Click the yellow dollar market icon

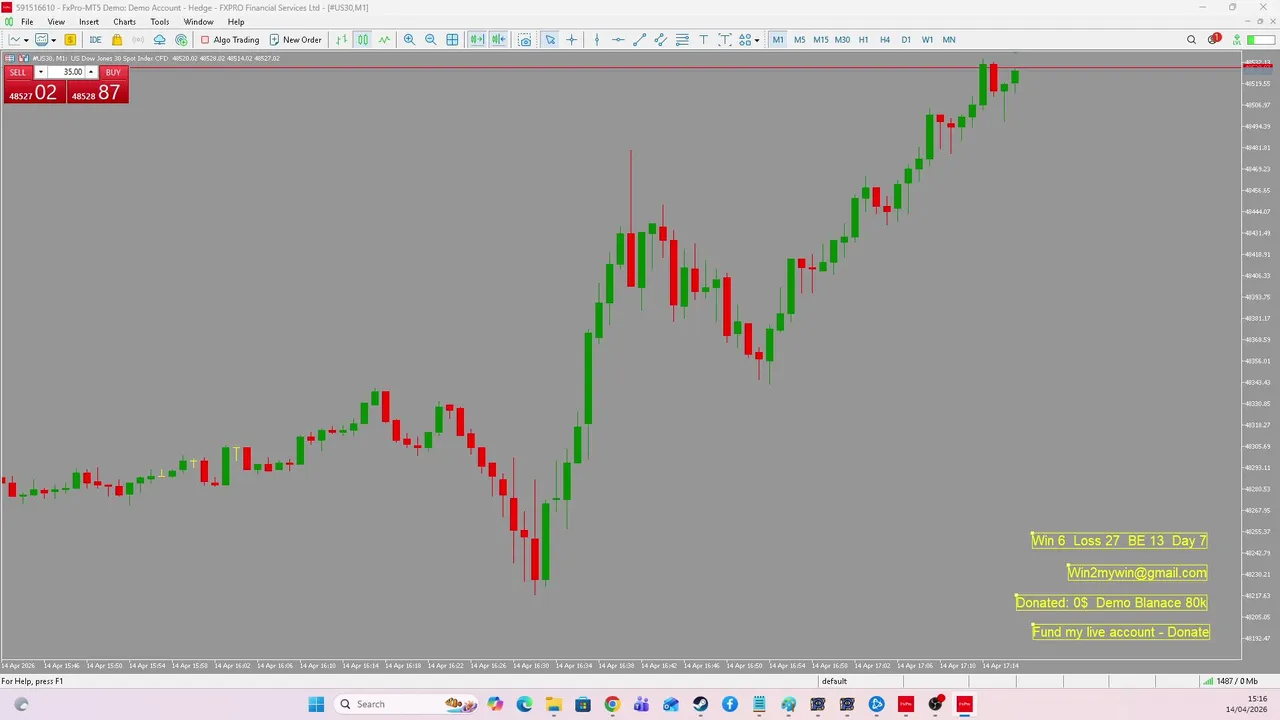[x=70, y=40]
